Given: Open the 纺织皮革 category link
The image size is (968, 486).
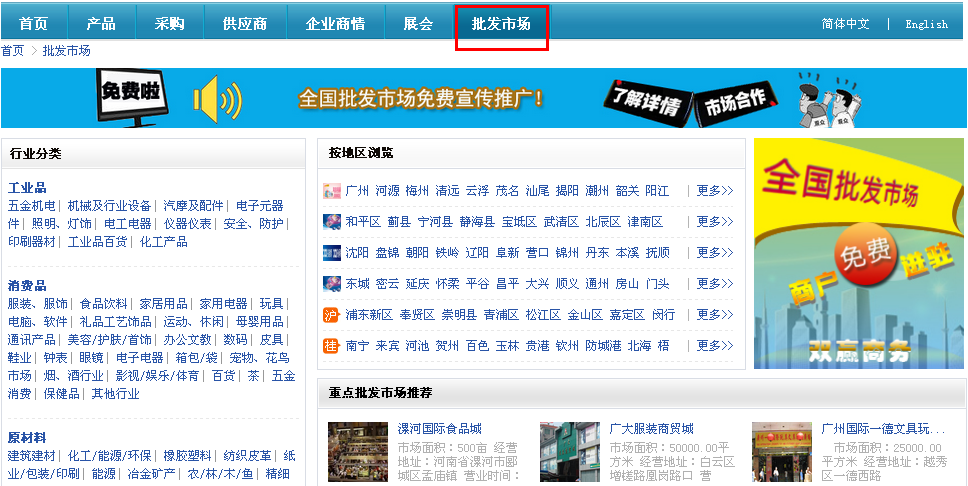Looking at the screenshot, I should pyautogui.click(x=248, y=456).
